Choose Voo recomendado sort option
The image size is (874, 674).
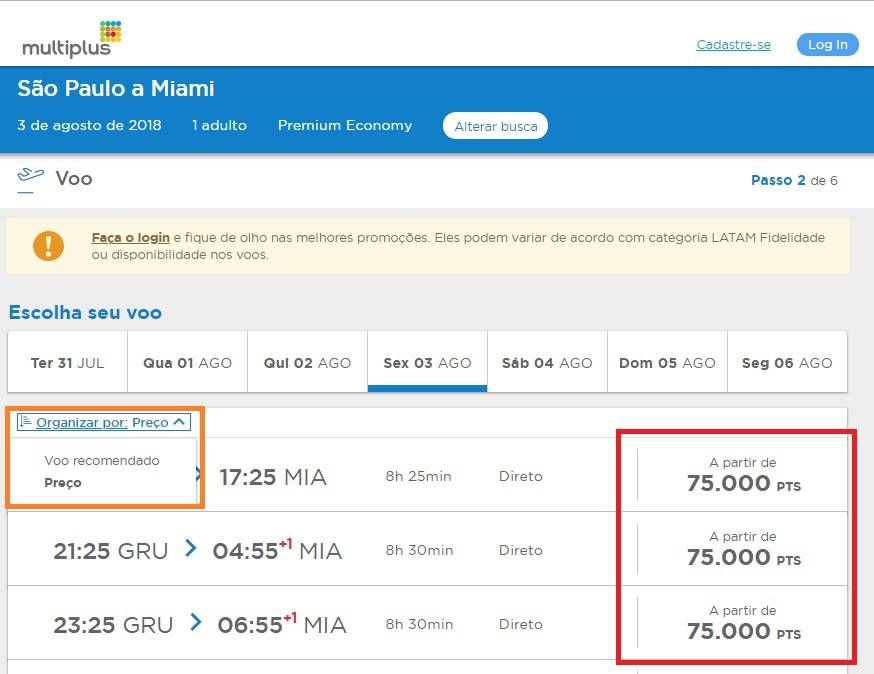102,460
